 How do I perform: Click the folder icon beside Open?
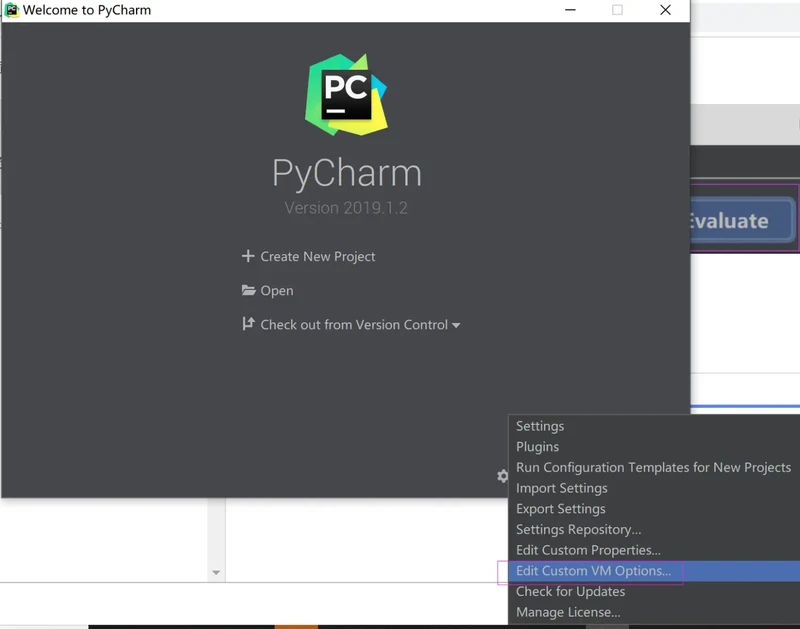[x=248, y=290]
